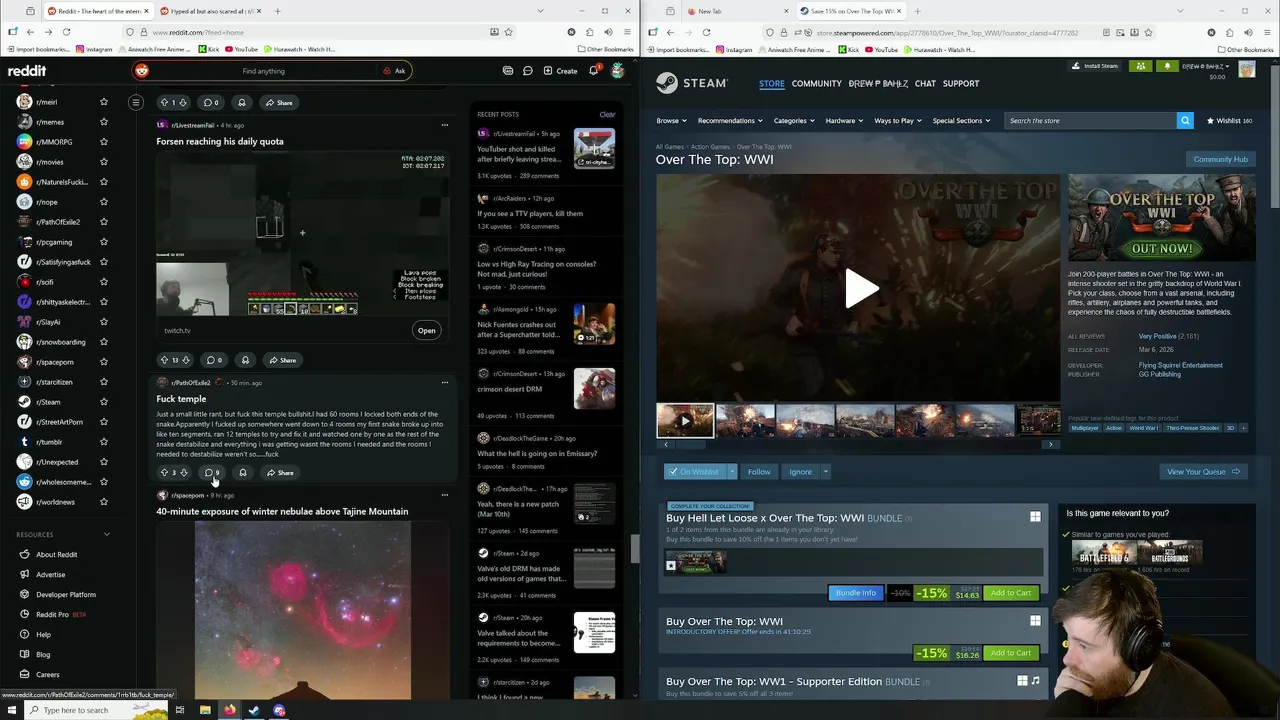Open Steam CHAT tab
The image size is (1280, 720).
925,84
